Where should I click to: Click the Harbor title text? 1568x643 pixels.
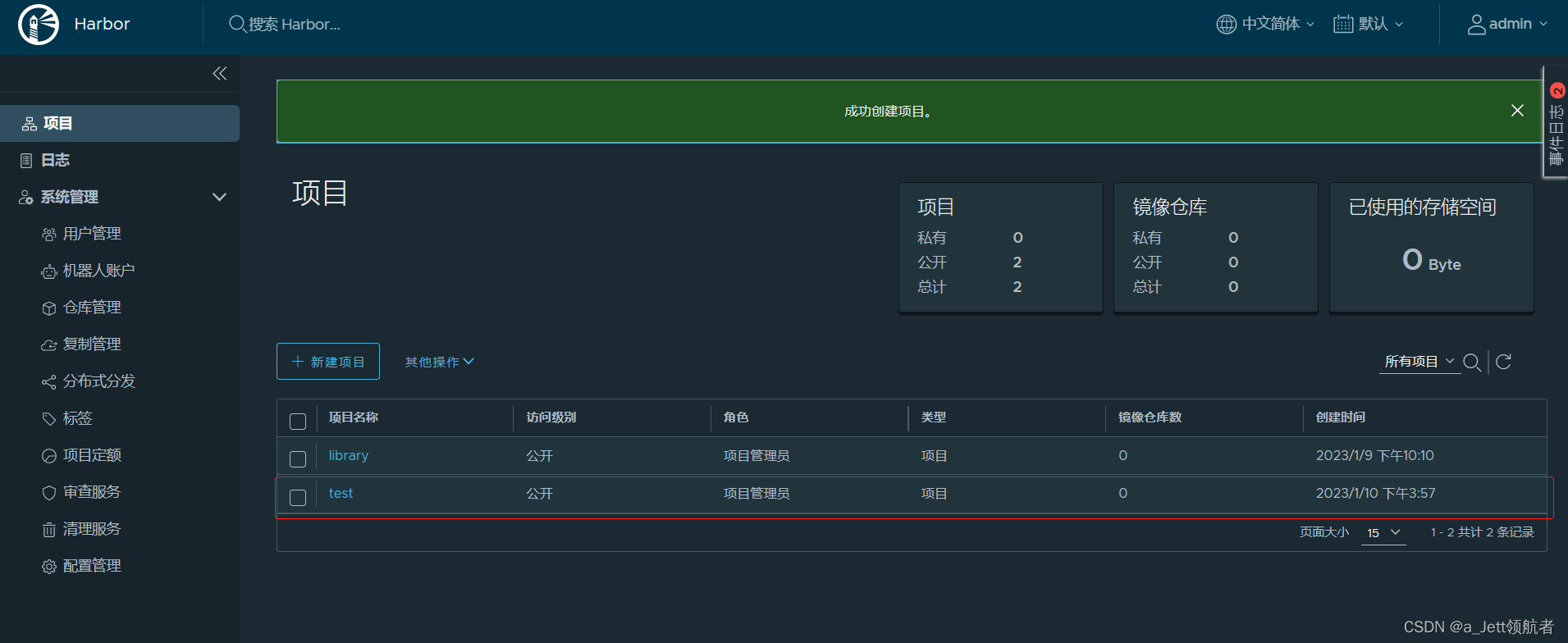pyautogui.click(x=102, y=24)
